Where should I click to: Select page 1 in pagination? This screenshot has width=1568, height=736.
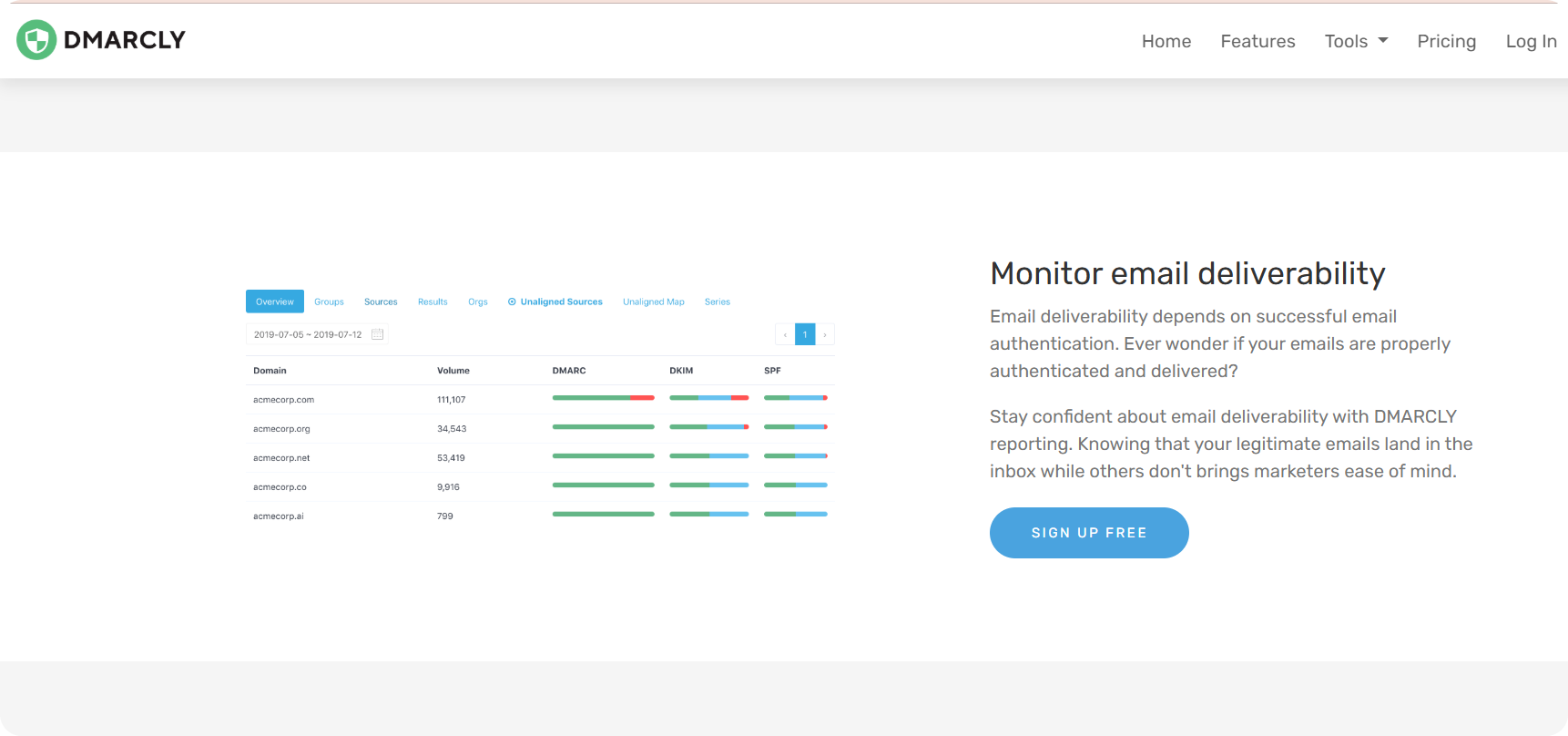coord(805,334)
